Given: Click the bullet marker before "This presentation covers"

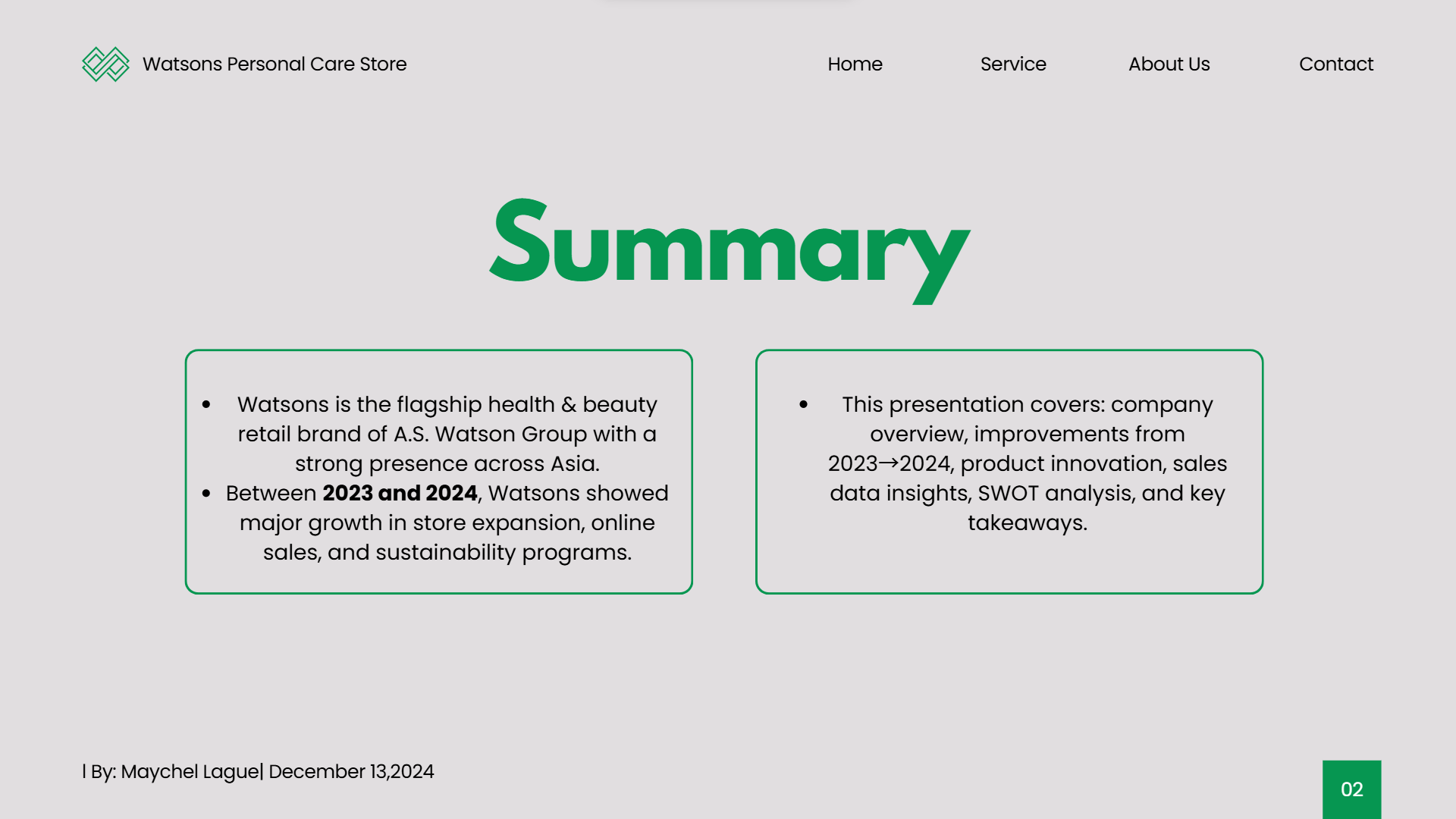Looking at the screenshot, I should tap(803, 405).
